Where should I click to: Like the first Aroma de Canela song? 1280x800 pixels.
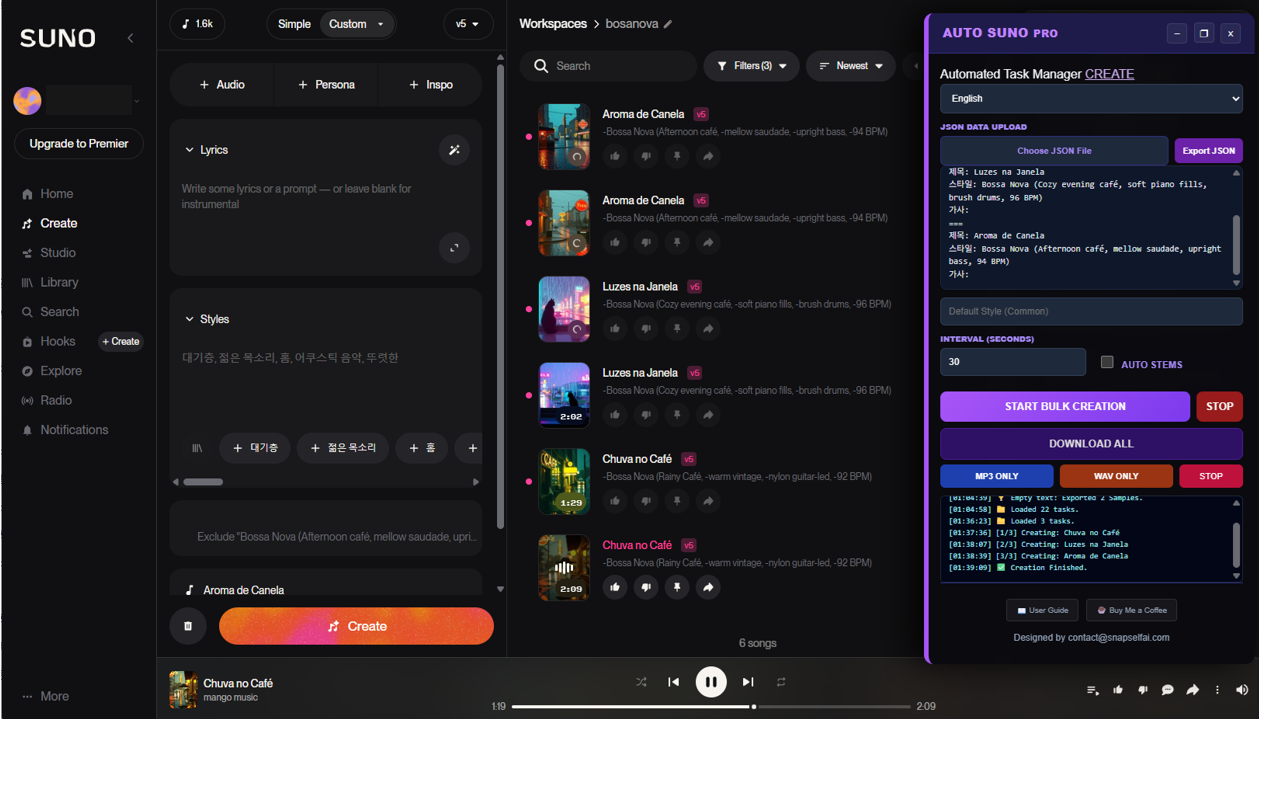tap(615, 156)
